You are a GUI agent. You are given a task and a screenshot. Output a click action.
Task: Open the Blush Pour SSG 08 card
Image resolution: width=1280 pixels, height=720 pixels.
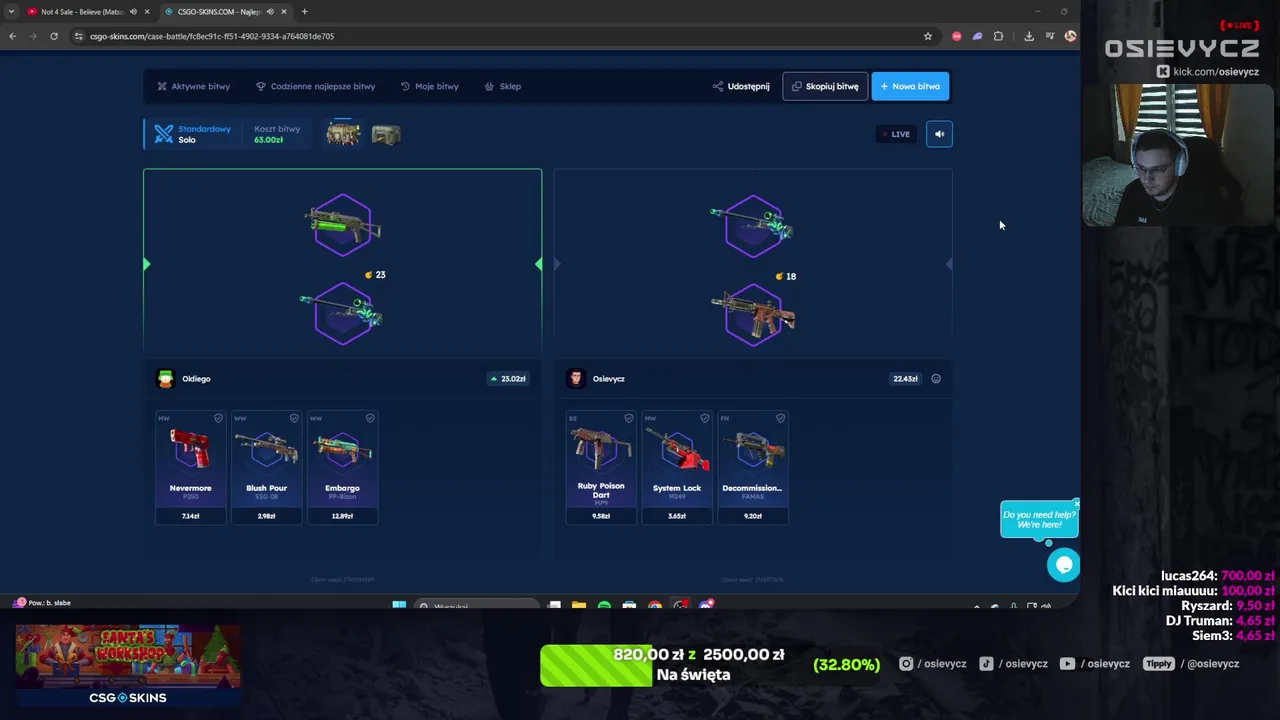tap(266, 467)
